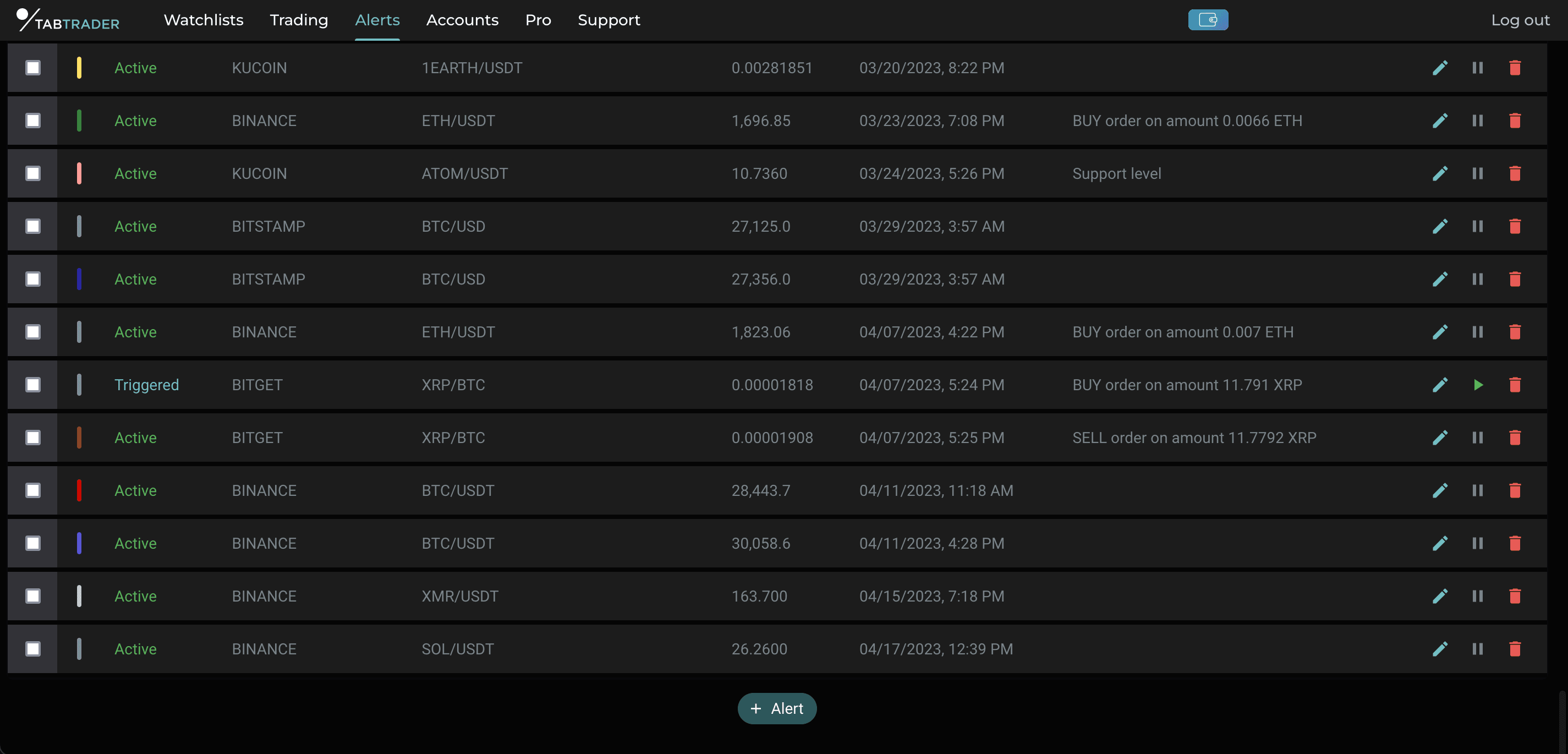The height and width of the screenshot is (754, 1568).
Task: Delete the BTC/USD 27,356.0 alert
Action: [1515, 279]
